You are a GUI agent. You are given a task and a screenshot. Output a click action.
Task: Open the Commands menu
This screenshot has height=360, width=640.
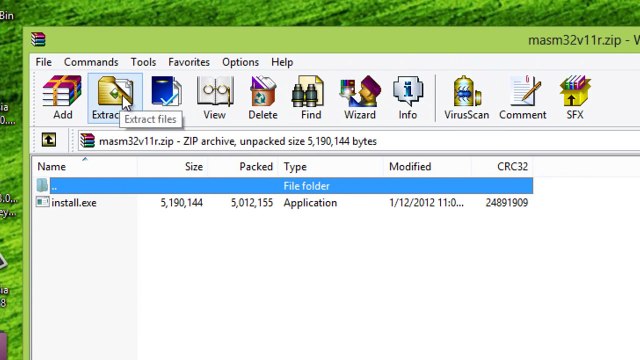pos(91,62)
